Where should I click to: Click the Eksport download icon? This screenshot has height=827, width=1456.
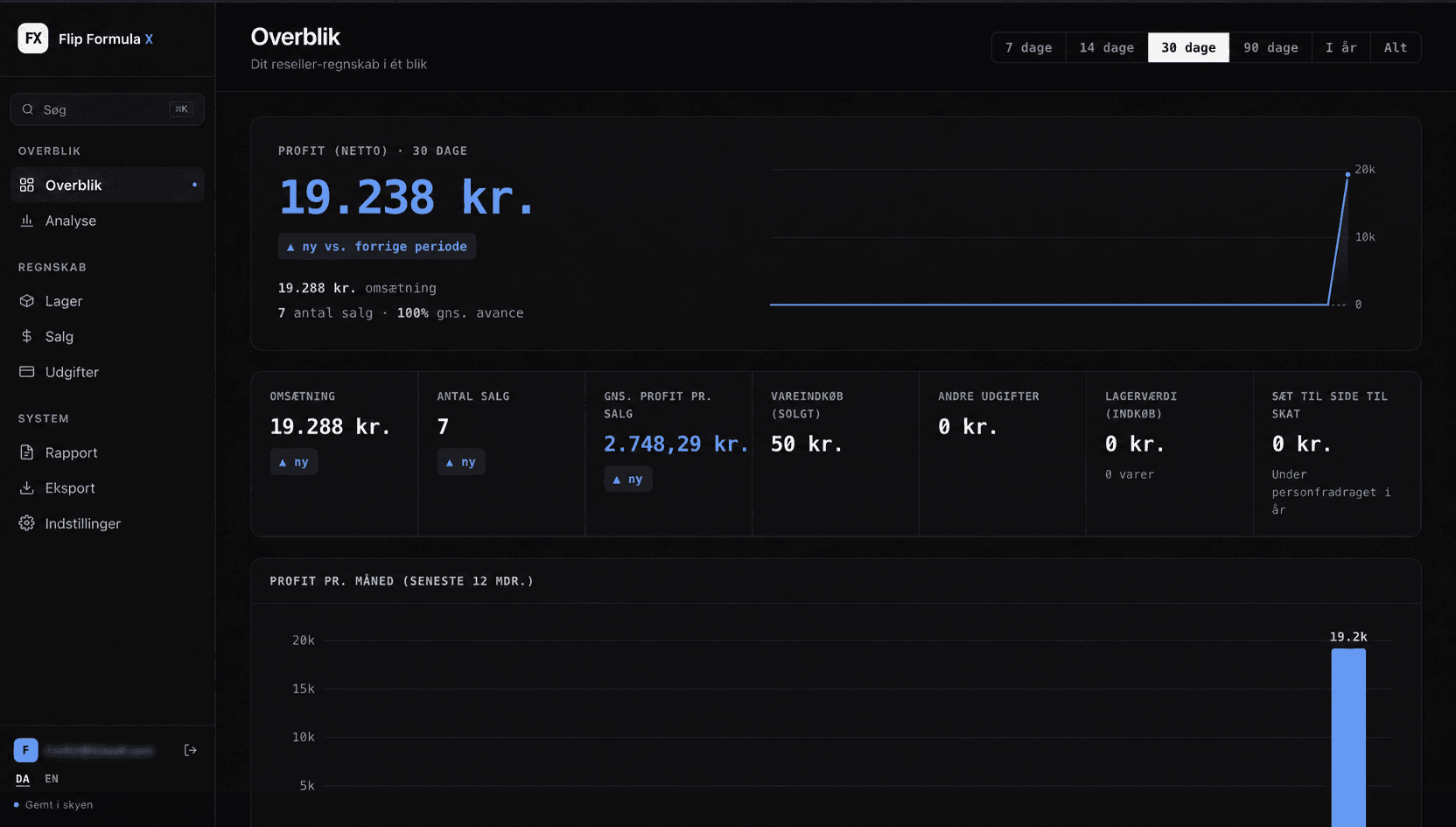click(x=27, y=487)
